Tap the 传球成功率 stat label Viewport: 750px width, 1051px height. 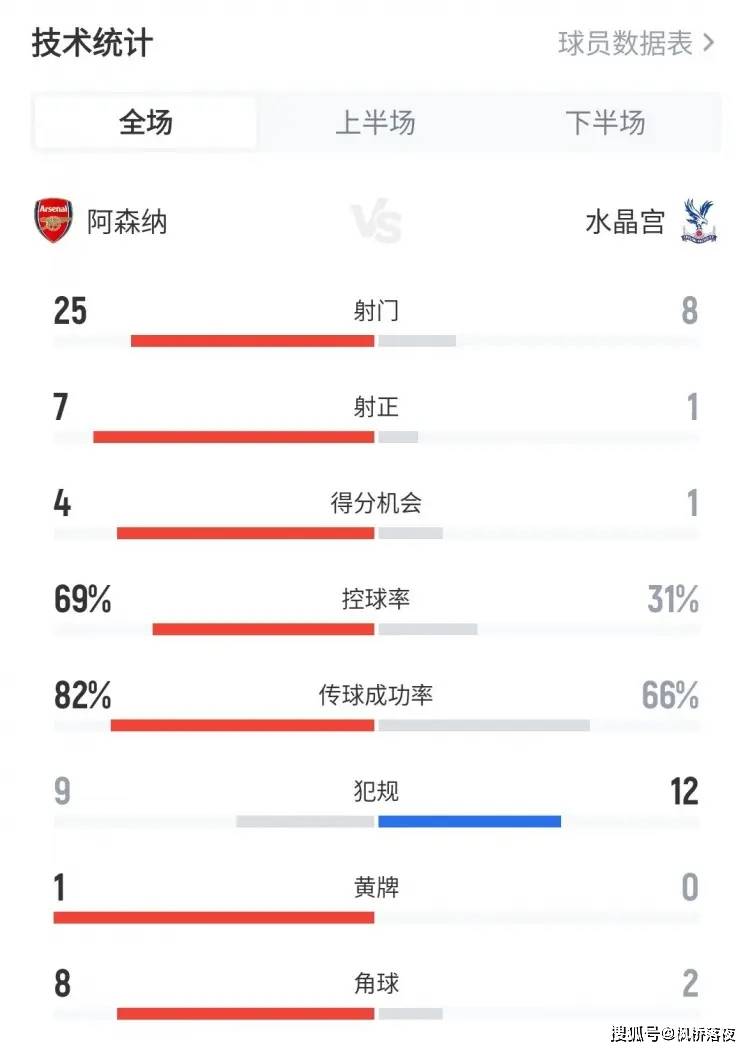coord(376,695)
